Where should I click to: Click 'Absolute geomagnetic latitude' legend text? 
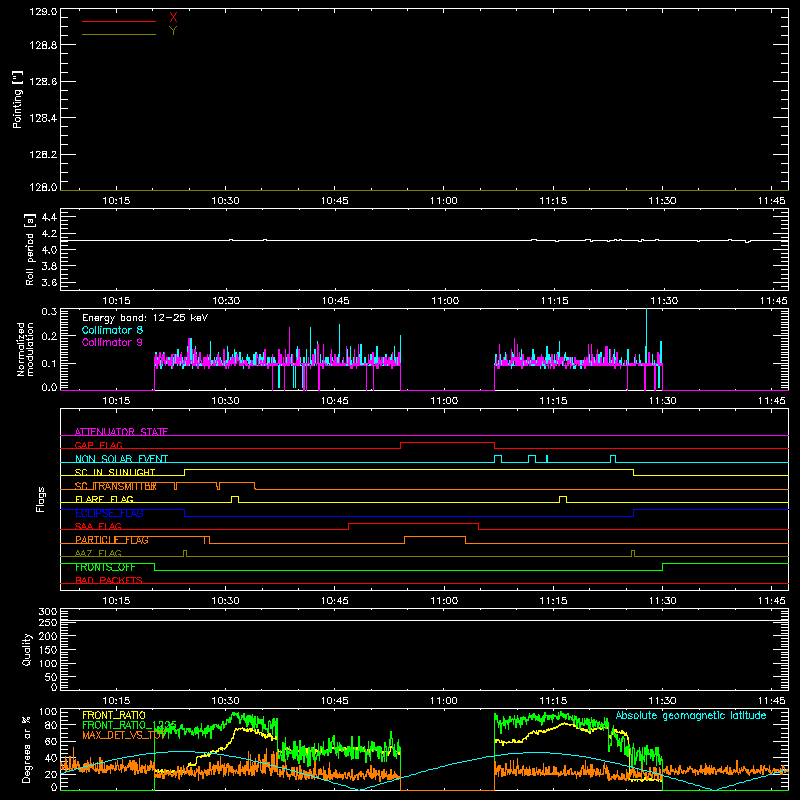click(x=691, y=715)
